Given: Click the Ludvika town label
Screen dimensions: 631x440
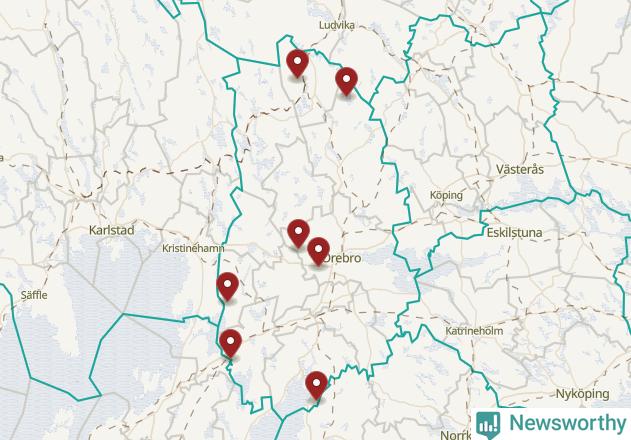Looking at the screenshot, I should point(337,25).
